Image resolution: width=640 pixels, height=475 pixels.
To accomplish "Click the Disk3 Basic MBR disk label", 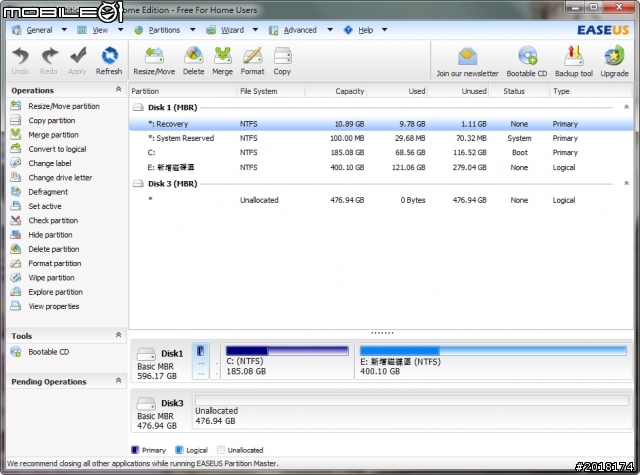I will click(x=160, y=413).
